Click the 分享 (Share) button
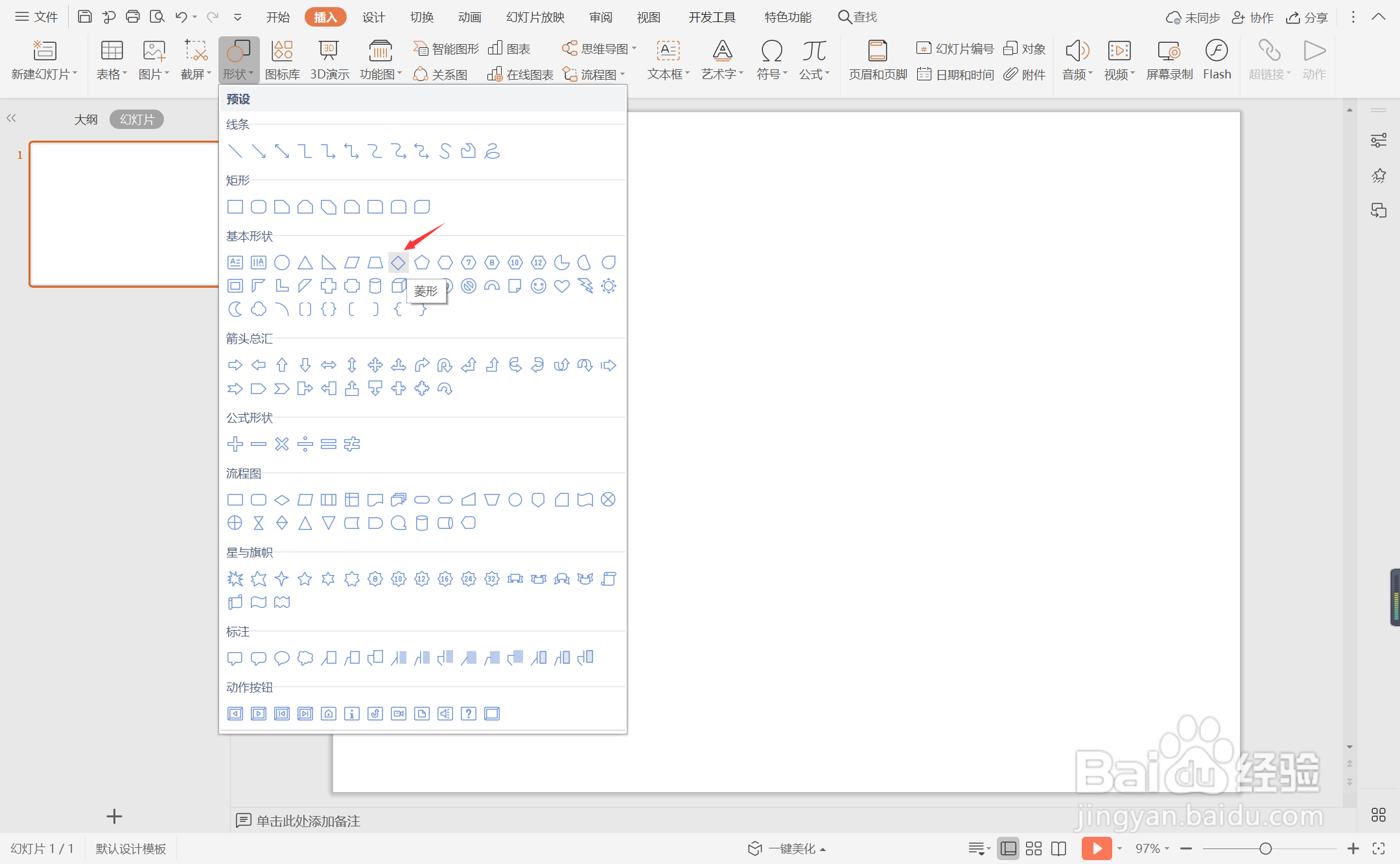 (1307, 18)
